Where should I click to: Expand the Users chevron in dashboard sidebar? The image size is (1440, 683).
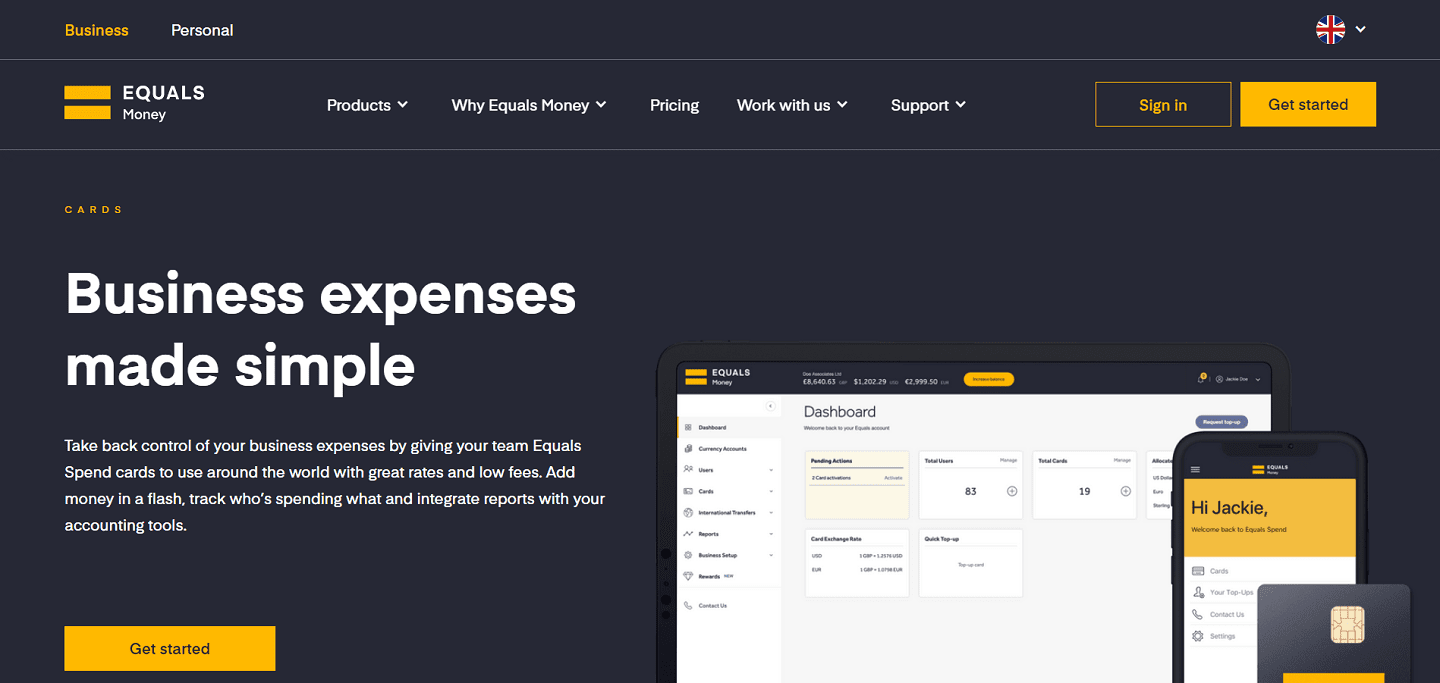pos(771,470)
